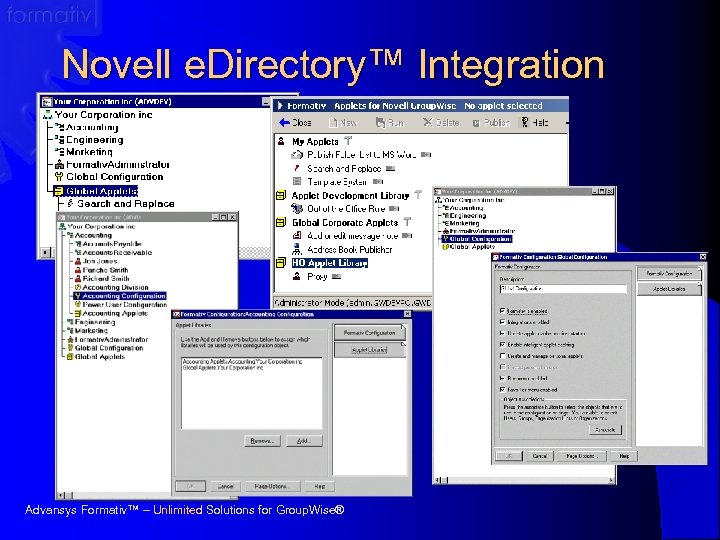Click the Applet Development Library folder icon
This screenshot has height=540, width=720.
[x=281, y=195]
